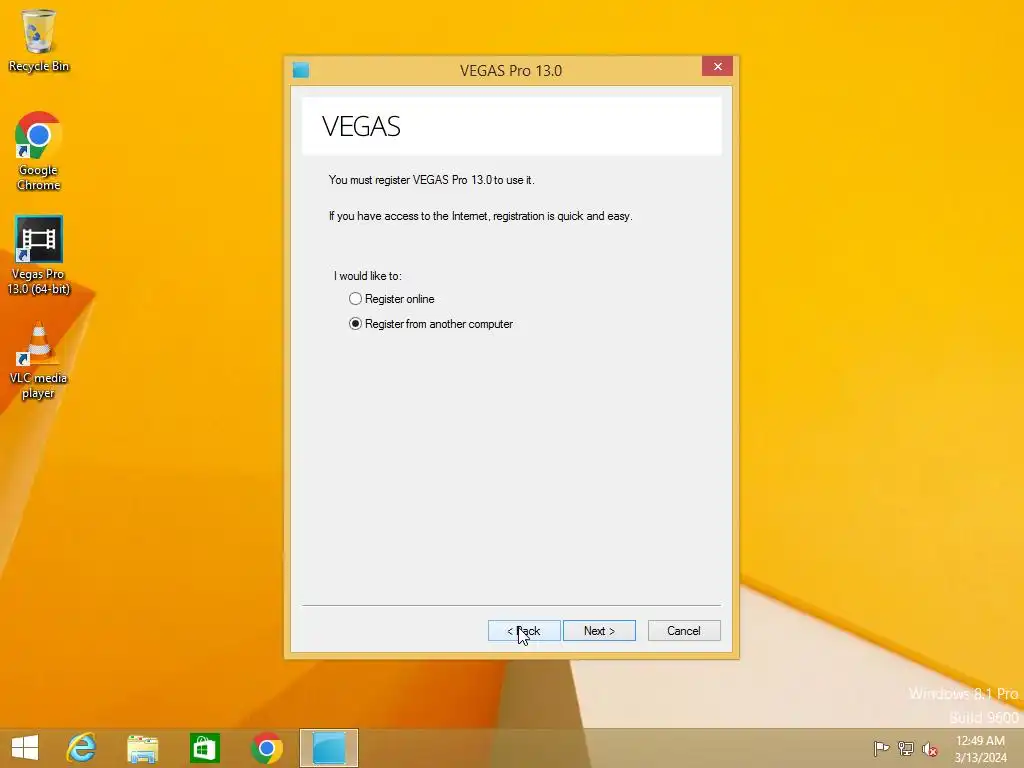Viewport: 1024px width, 768px height.
Task: Close the VEGAS Pro 13.0 window
Action: [717, 67]
